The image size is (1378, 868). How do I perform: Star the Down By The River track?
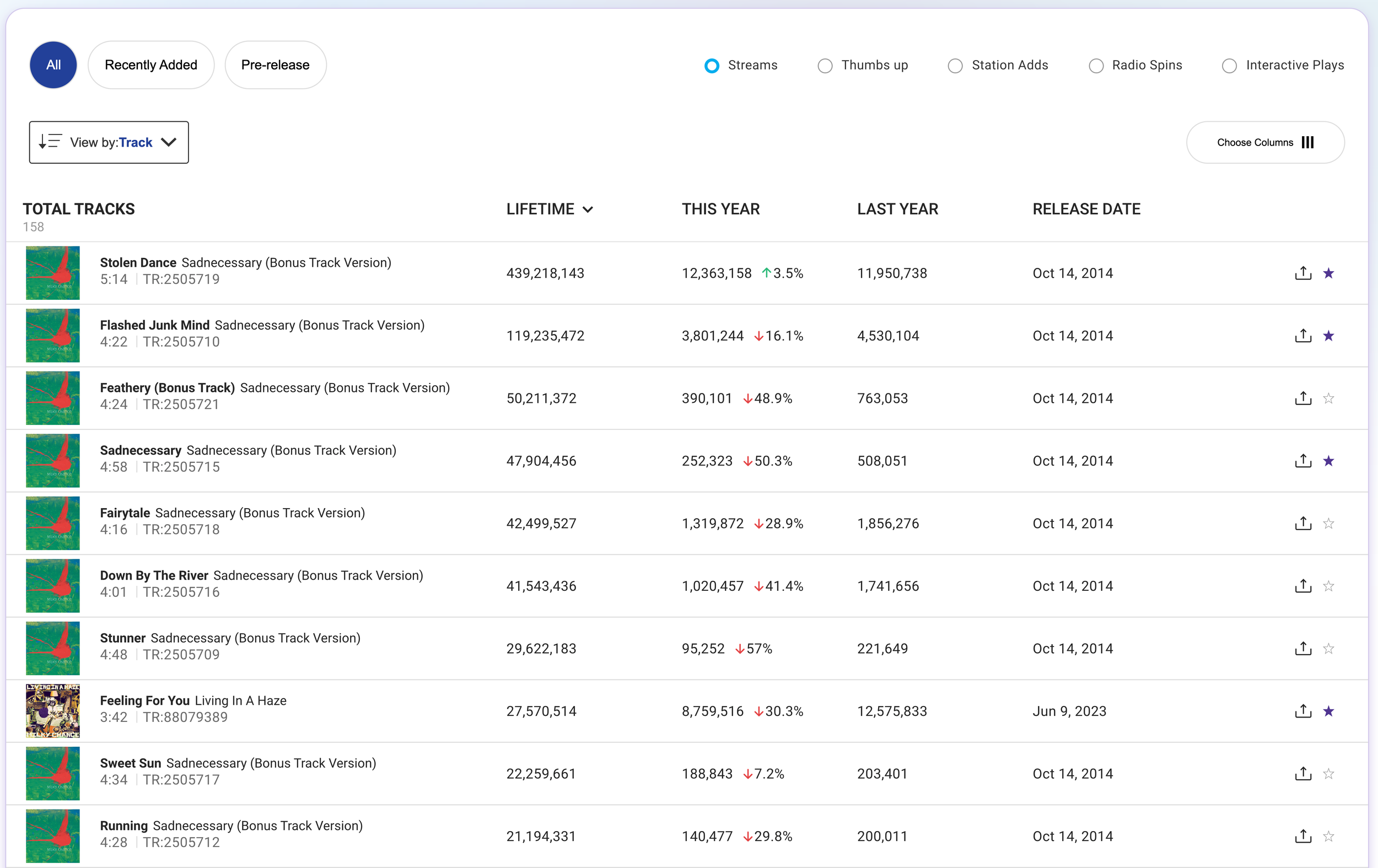1328,586
